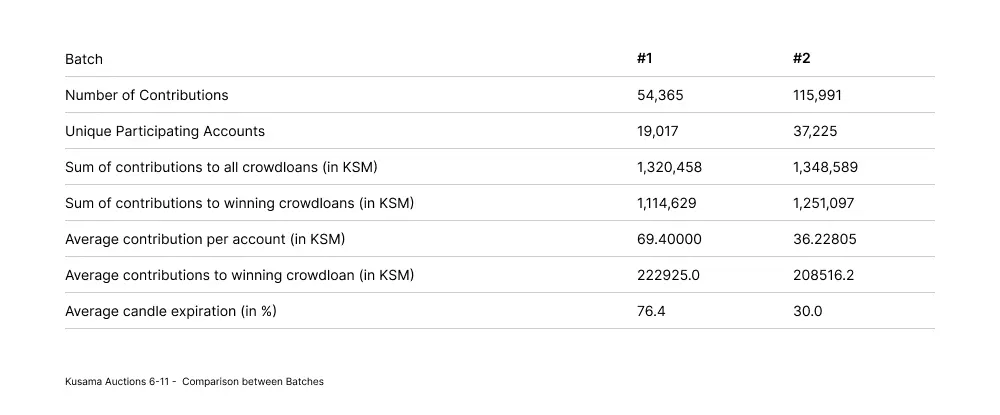
Task: Click the Kusama Auctions 6-11 caption text
Action: tap(194, 382)
